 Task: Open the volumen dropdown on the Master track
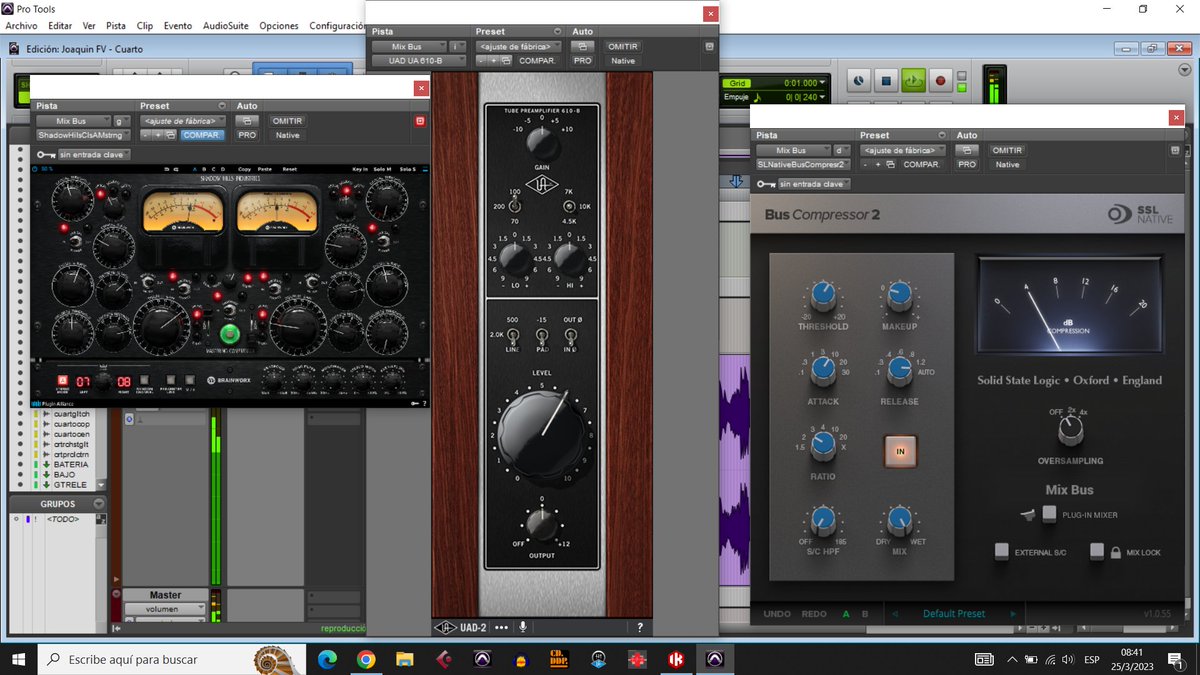tap(165, 608)
